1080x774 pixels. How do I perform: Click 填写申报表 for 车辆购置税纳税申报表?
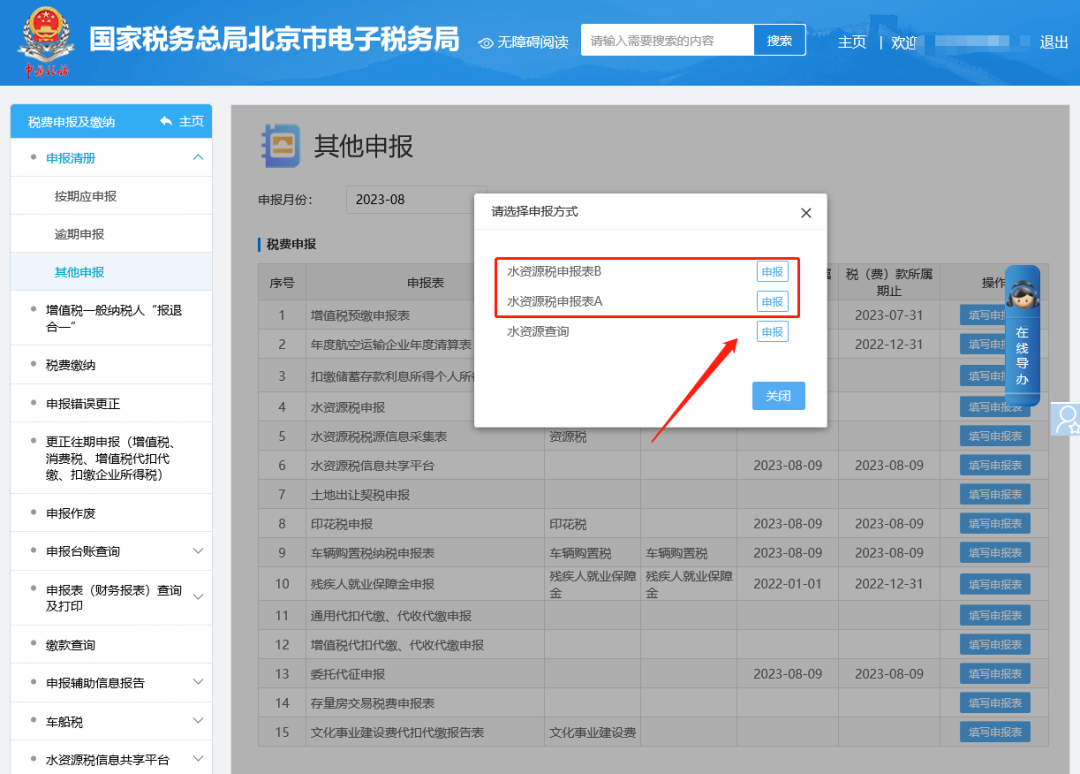pos(995,553)
